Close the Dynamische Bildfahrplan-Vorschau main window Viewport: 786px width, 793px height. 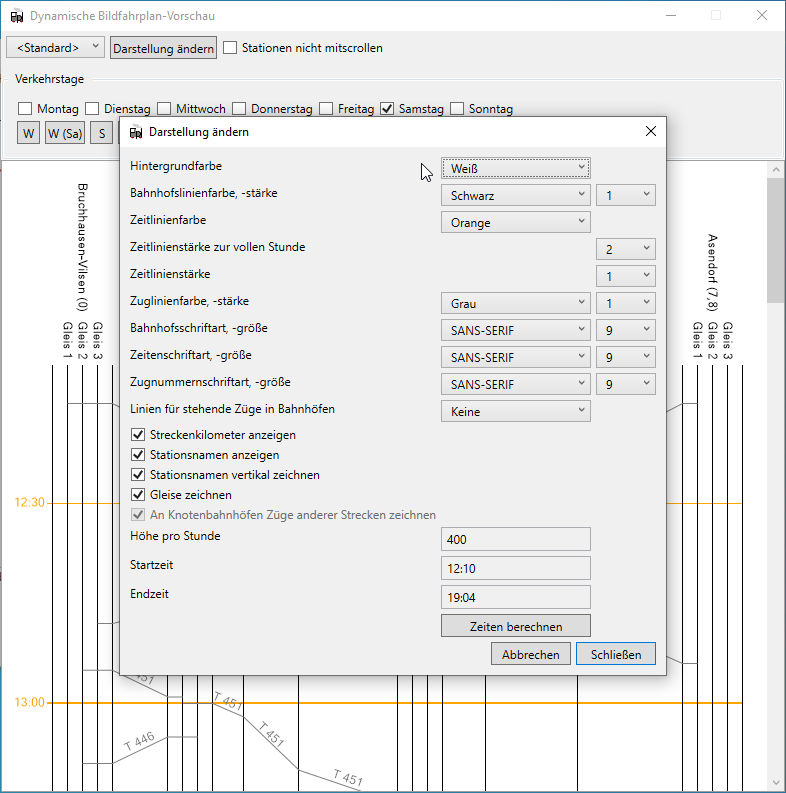point(762,15)
